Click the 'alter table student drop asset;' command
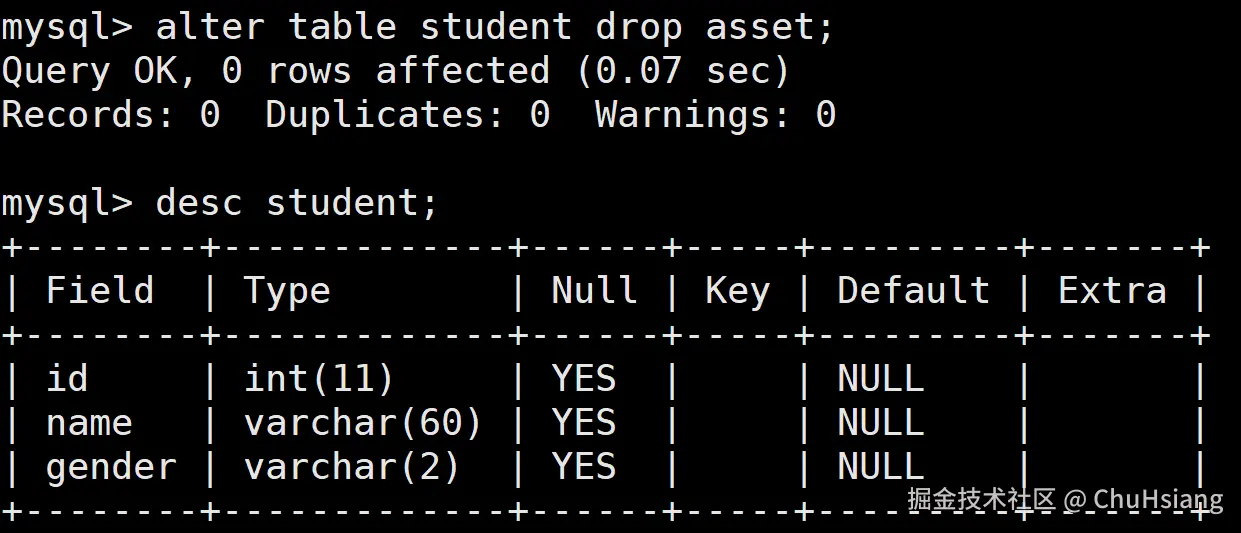 [x=494, y=27]
